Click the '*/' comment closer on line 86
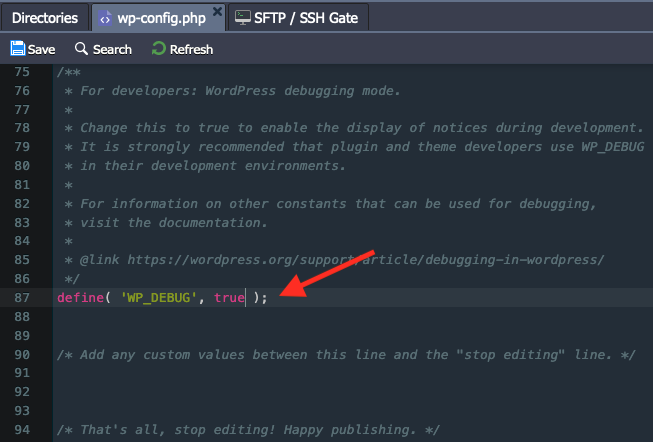This screenshot has width=653, height=442. point(72,279)
